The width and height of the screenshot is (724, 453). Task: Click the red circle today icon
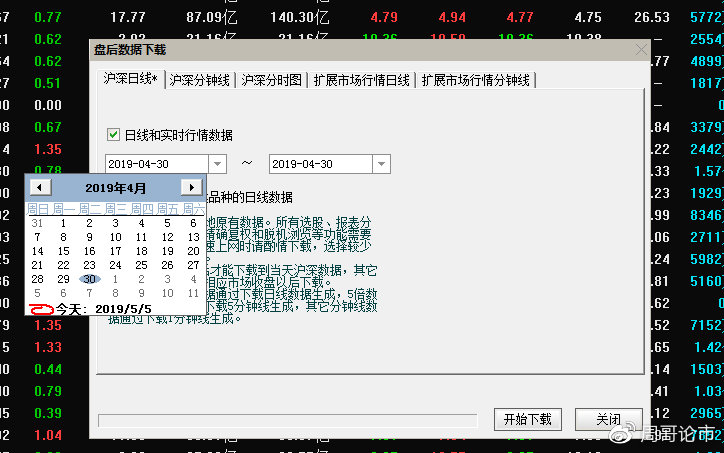click(40, 309)
